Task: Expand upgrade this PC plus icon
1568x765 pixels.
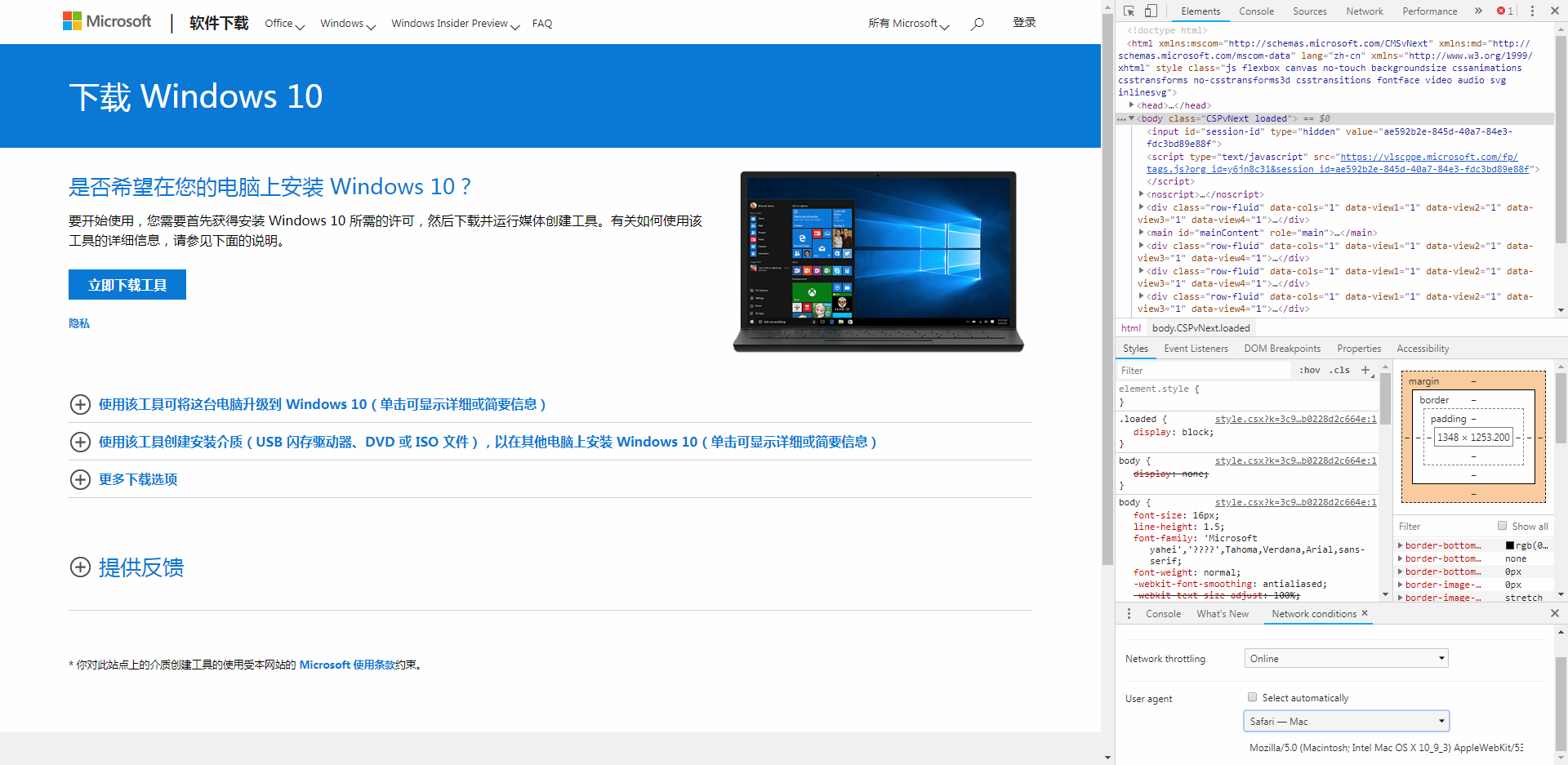Action: click(x=80, y=404)
